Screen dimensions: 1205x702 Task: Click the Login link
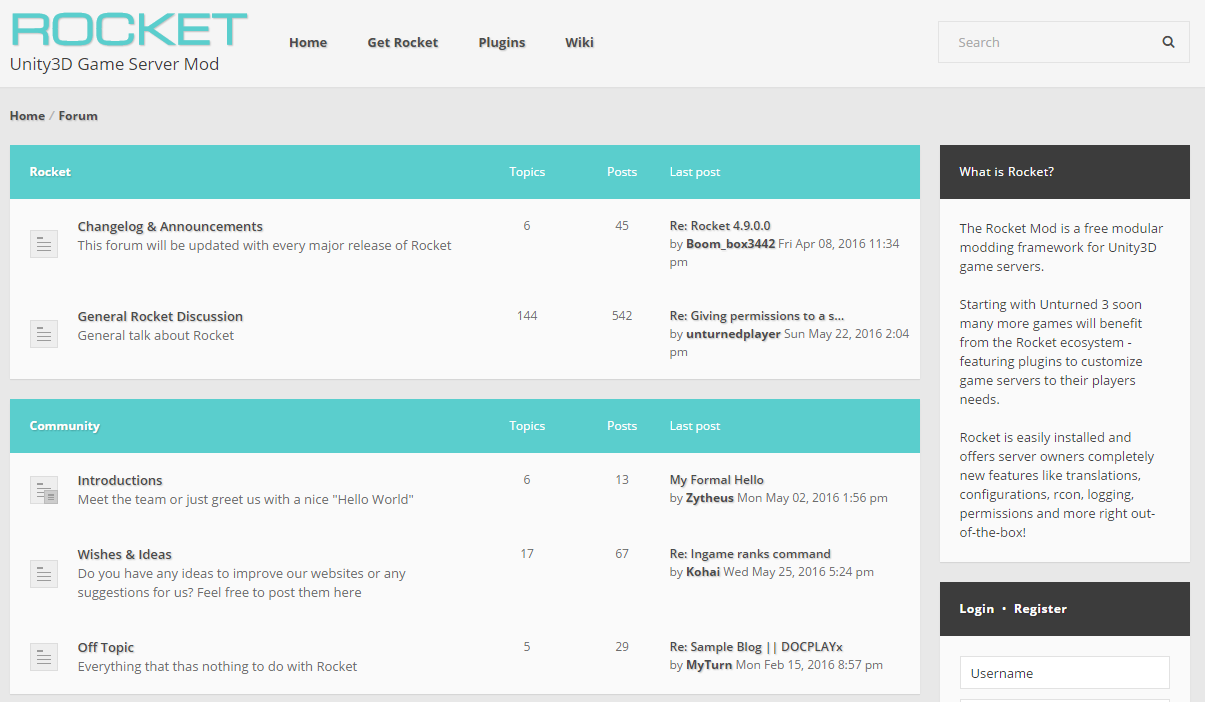coord(977,609)
